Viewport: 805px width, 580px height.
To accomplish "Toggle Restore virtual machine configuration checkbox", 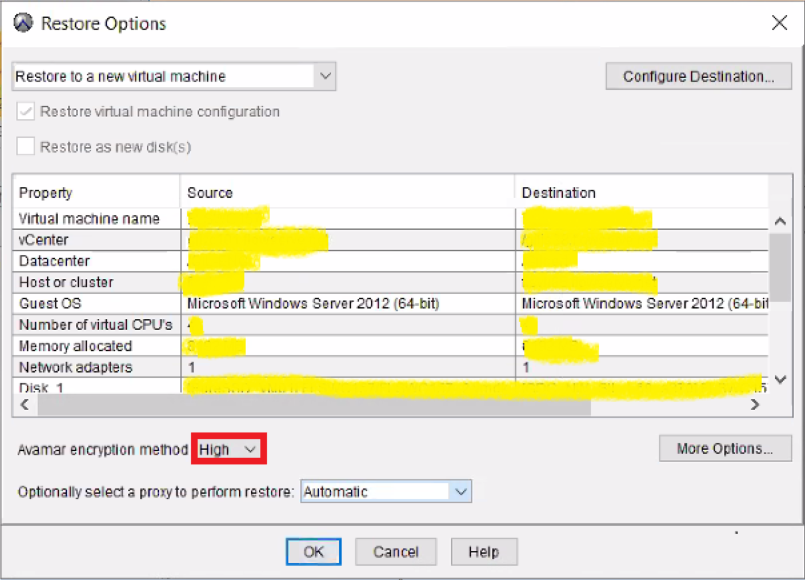I will point(26,112).
